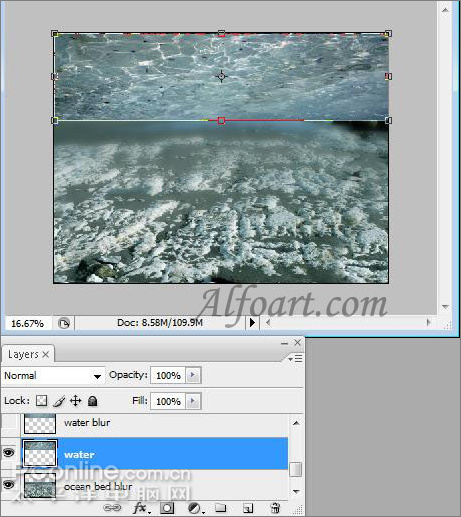Select the water layer
Screen dimensions: 461x517
[155, 454]
